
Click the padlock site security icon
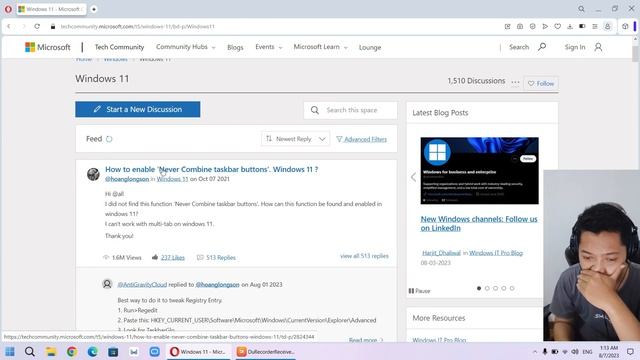coord(53,27)
